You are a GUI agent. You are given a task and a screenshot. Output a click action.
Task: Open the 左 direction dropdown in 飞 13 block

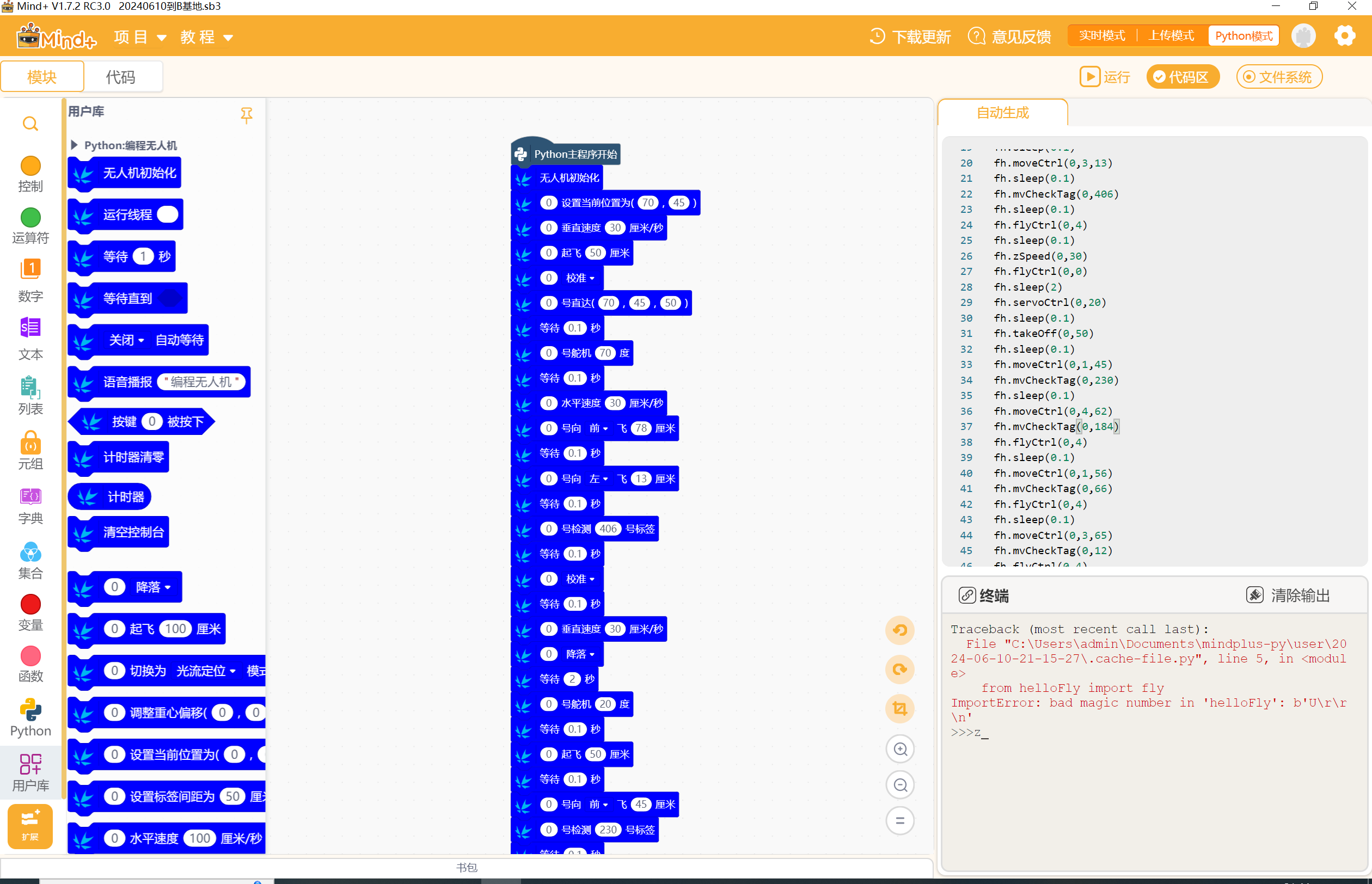point(598,480)
